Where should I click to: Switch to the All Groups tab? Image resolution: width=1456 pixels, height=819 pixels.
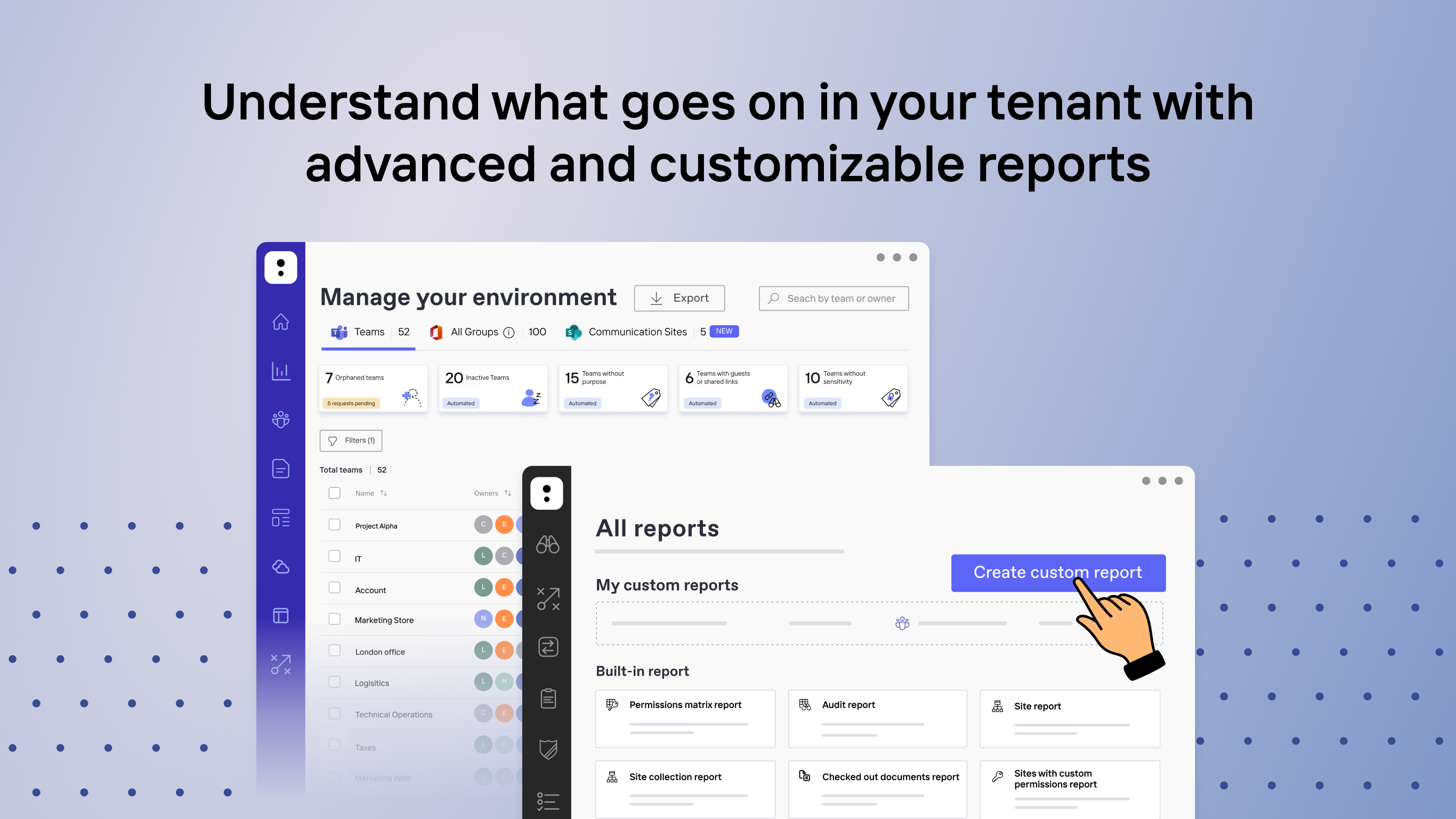[474, 332]
